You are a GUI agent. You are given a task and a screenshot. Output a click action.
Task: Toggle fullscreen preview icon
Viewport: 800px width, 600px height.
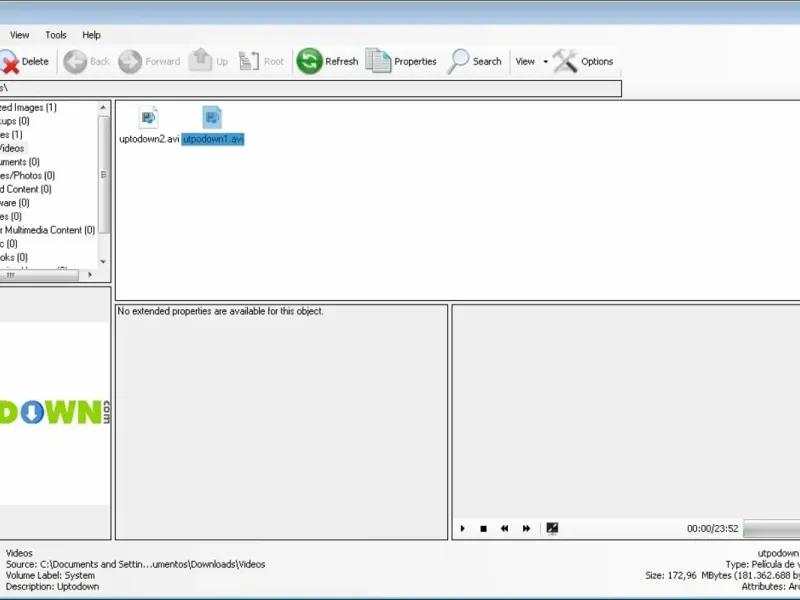pyautogui.click(x=552, y=528)
